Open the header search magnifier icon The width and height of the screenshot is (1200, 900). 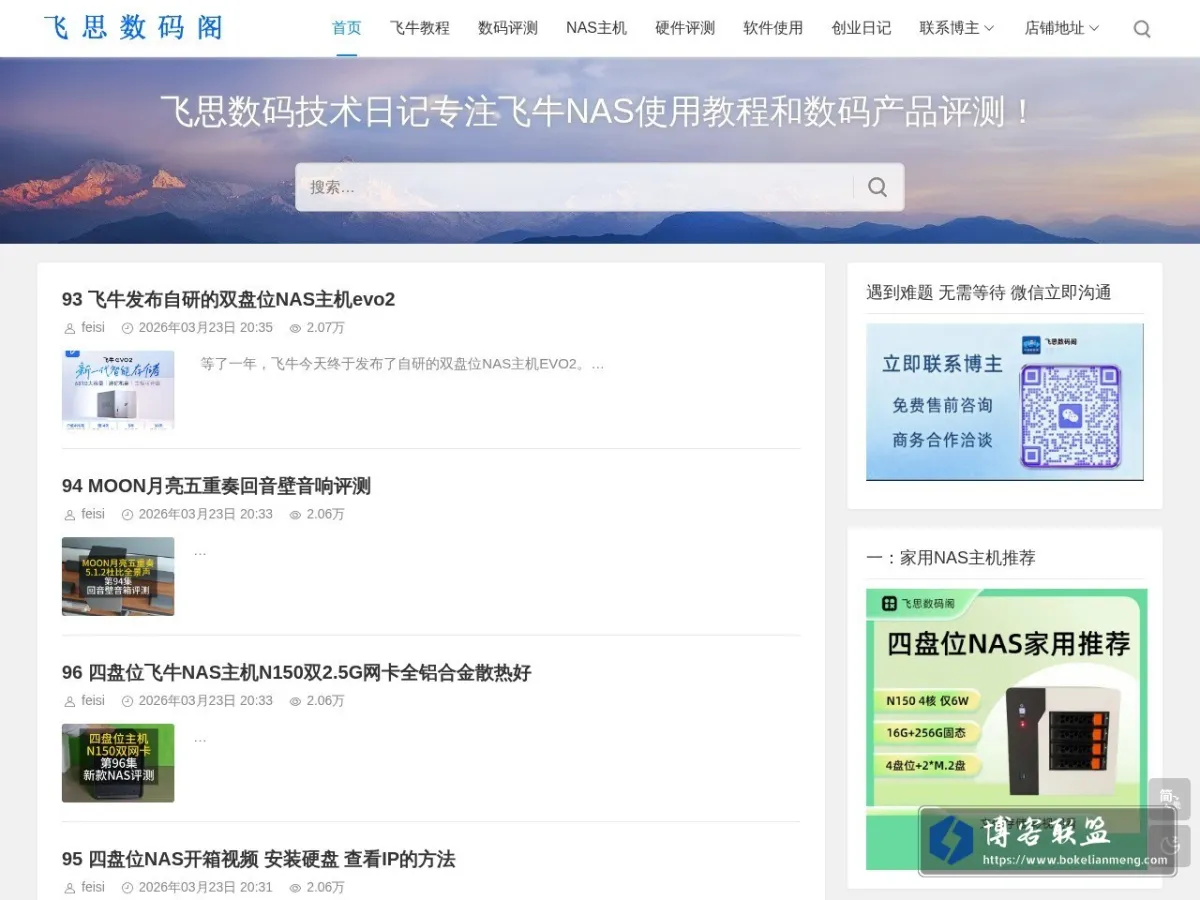(1141, 29)
